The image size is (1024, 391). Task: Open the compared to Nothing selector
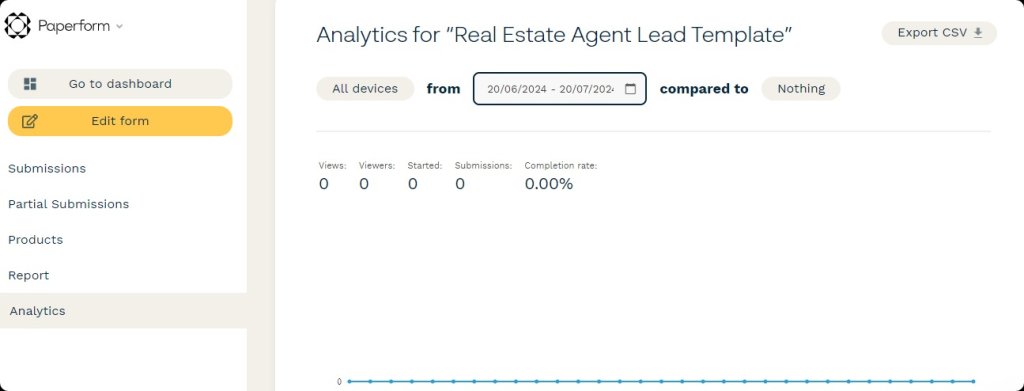point(801,89)
